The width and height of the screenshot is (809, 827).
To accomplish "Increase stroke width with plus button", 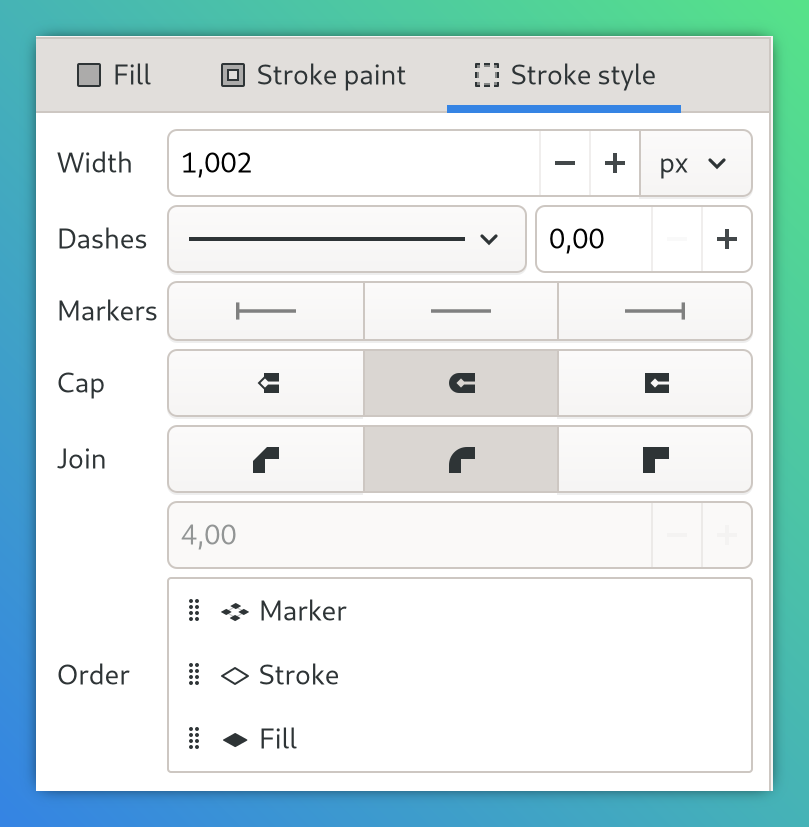I will point(614,163).
